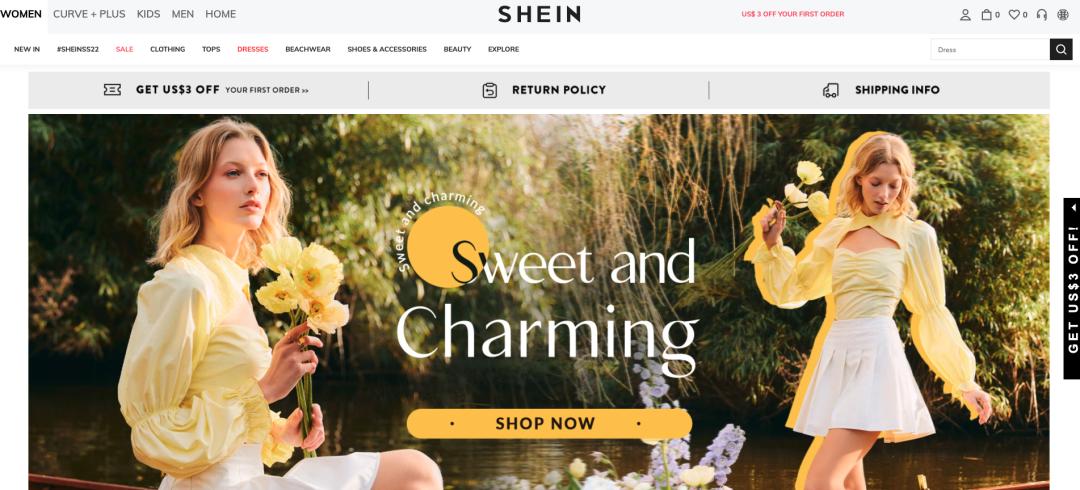This screenshot has width=1080, height=490.
Task: Open the SHOES & ACCESSORIES menu
Action: [x=387, y=50]
